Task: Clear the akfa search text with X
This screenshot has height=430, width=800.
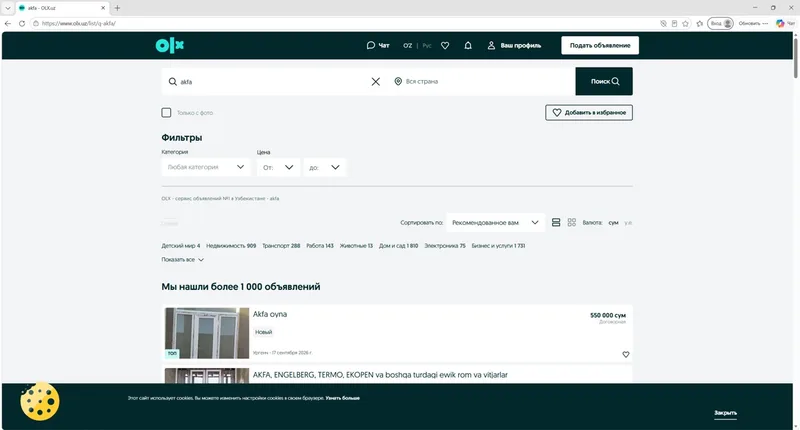Action: (x=376, y=82)
